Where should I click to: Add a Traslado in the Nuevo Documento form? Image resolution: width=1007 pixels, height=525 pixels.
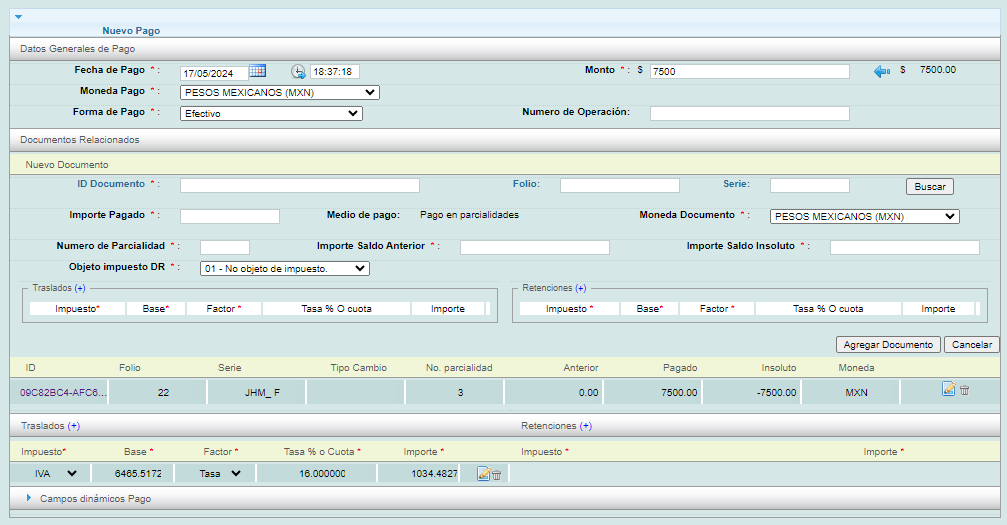pos(80,288)
